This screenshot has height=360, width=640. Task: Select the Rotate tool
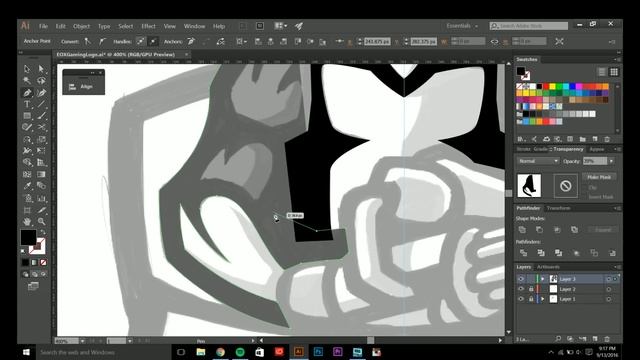(27, 140)
